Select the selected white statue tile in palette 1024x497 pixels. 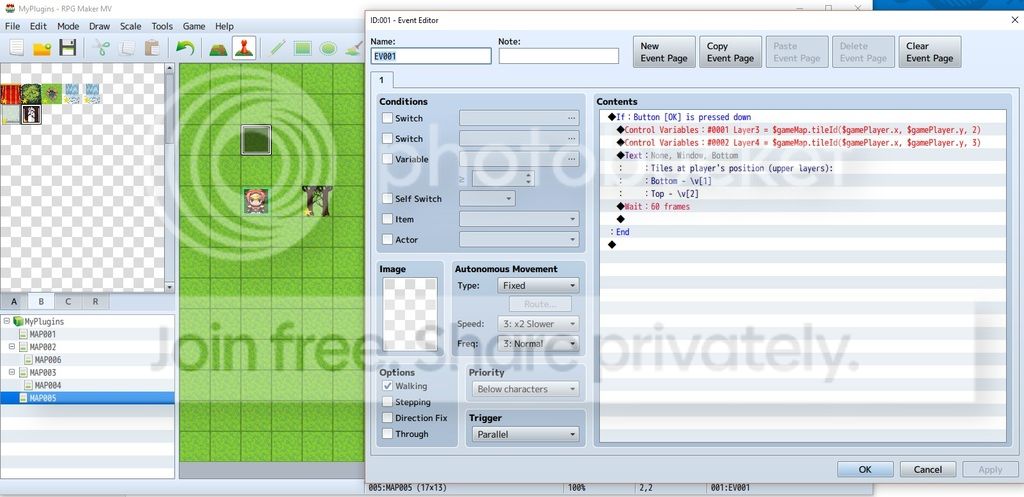(x=31, y=114)
